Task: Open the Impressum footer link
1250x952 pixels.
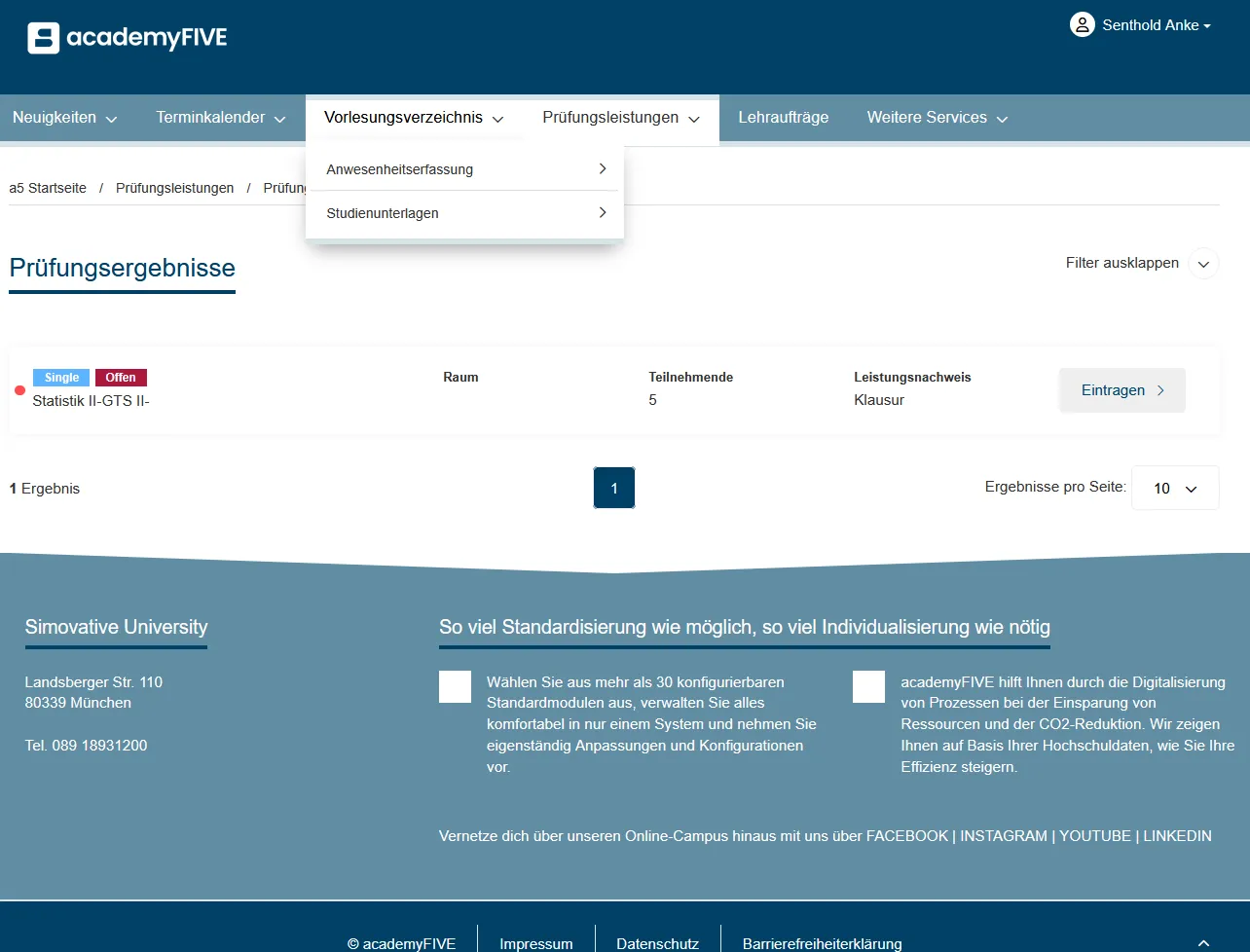Action: tap(536, 943)
